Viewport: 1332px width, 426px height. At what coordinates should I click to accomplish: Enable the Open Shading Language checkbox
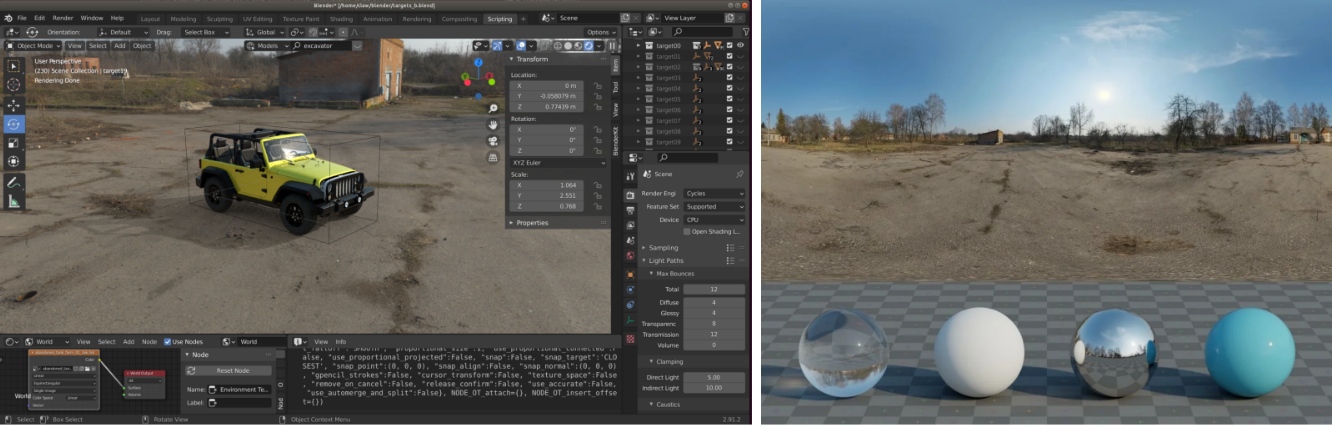point(686,231)
